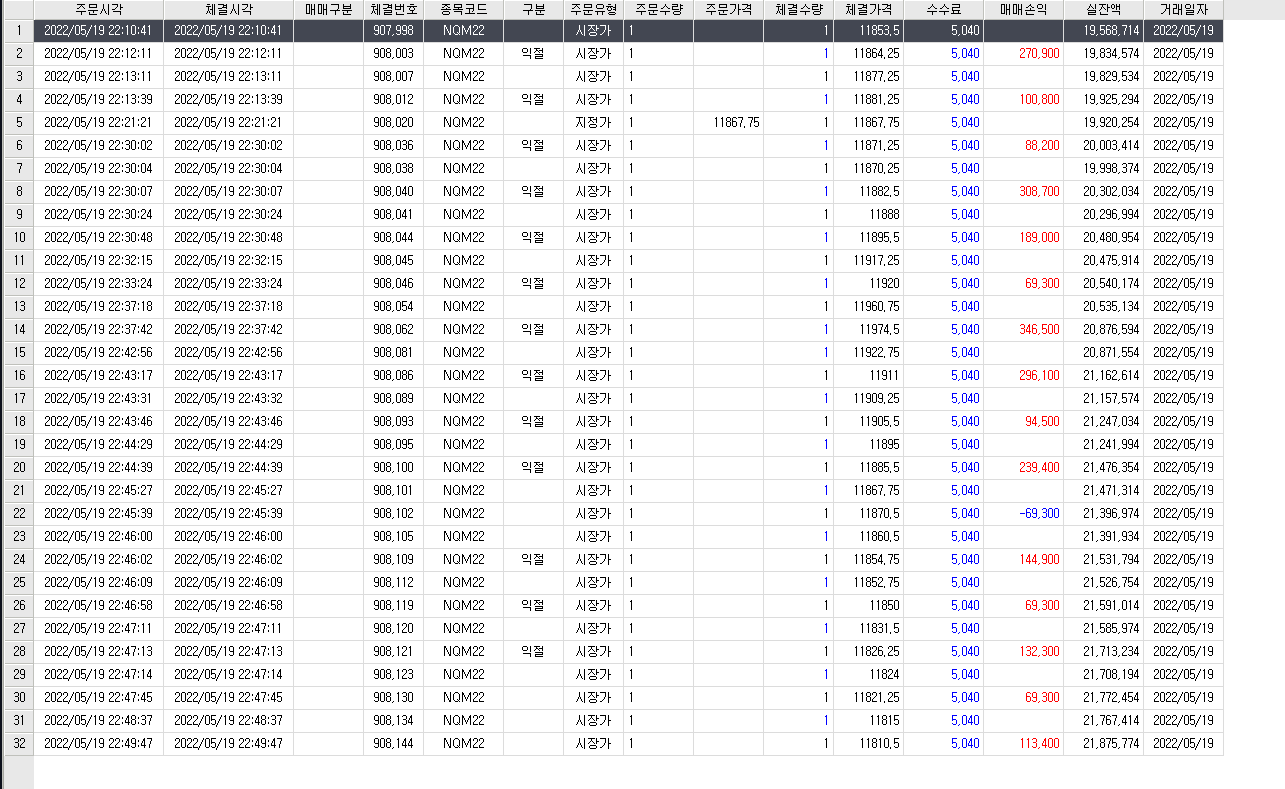Select the balance value 21,875,774
The height and width of the screenshot is (789, 1285).
[x=1111, y=743]
